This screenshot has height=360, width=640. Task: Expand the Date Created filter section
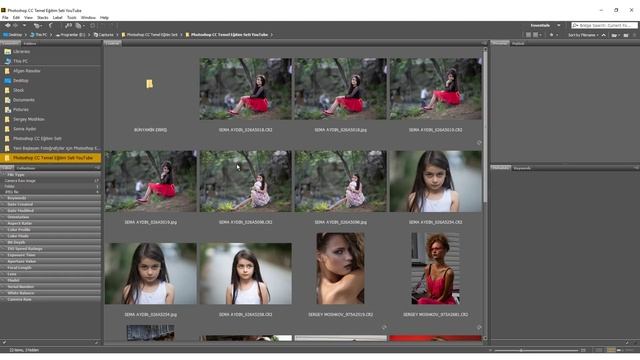pos(51,204)
